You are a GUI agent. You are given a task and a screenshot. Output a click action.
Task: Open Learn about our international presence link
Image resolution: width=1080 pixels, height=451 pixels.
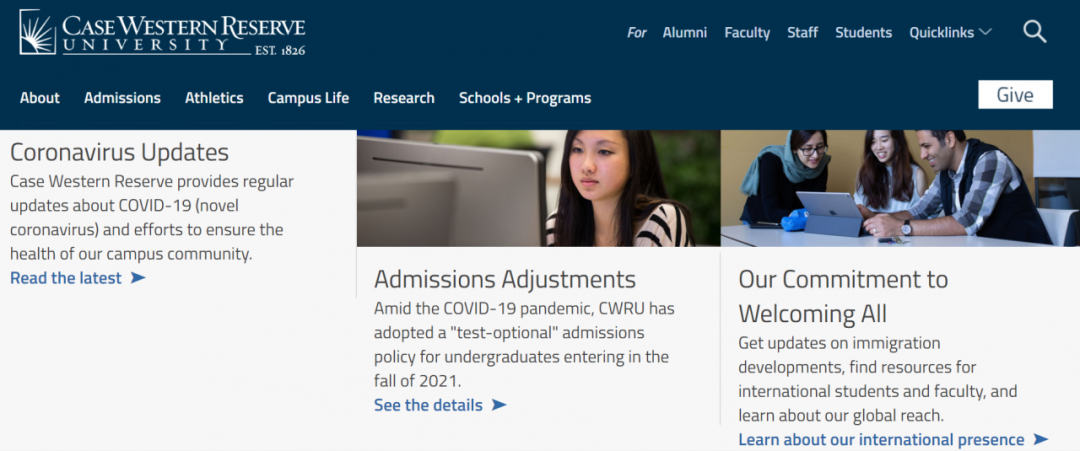click(882, 439)
